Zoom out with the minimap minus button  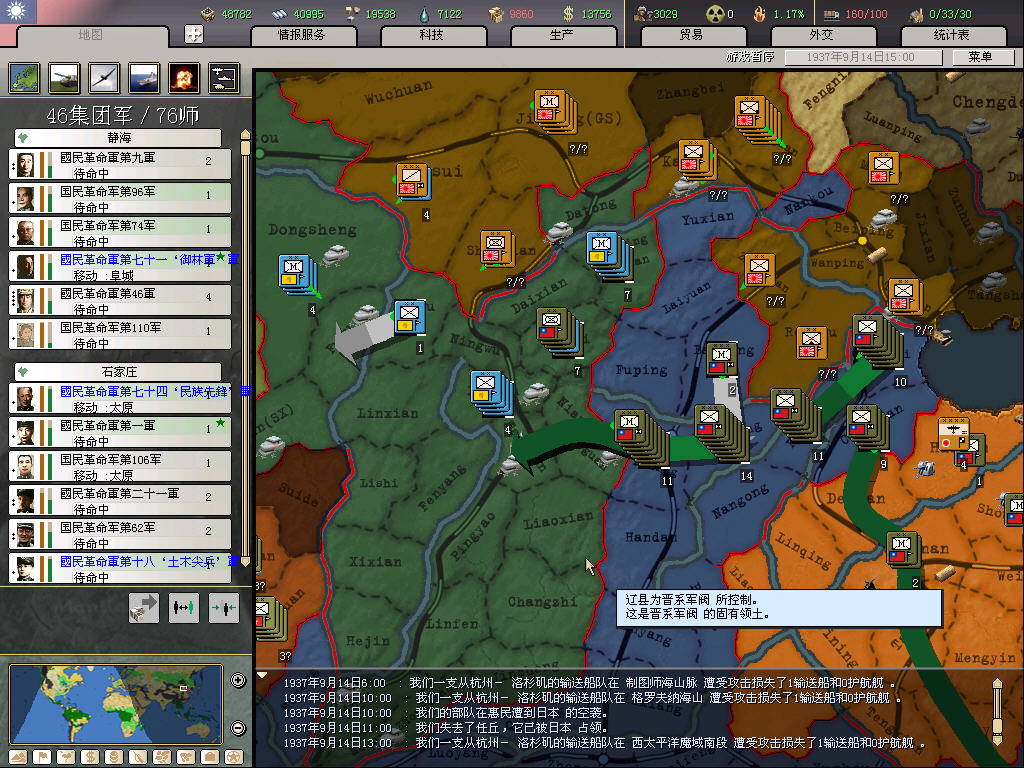click(238, 728)
